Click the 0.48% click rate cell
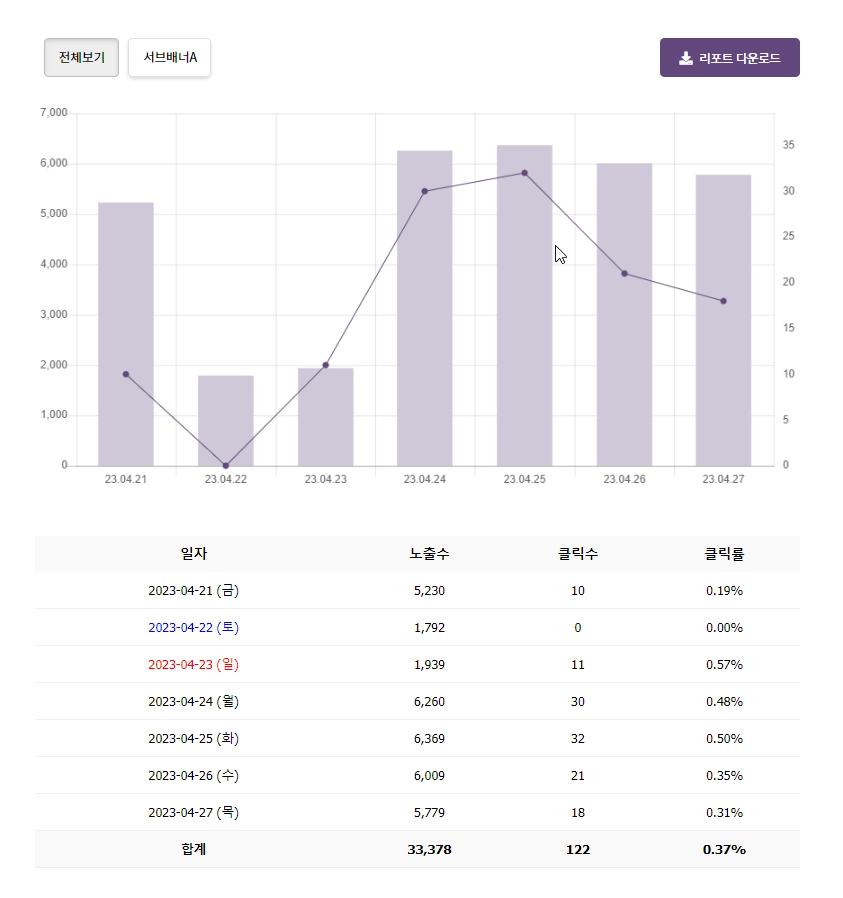This screenshot has width=843, height=898. [724, 702]
